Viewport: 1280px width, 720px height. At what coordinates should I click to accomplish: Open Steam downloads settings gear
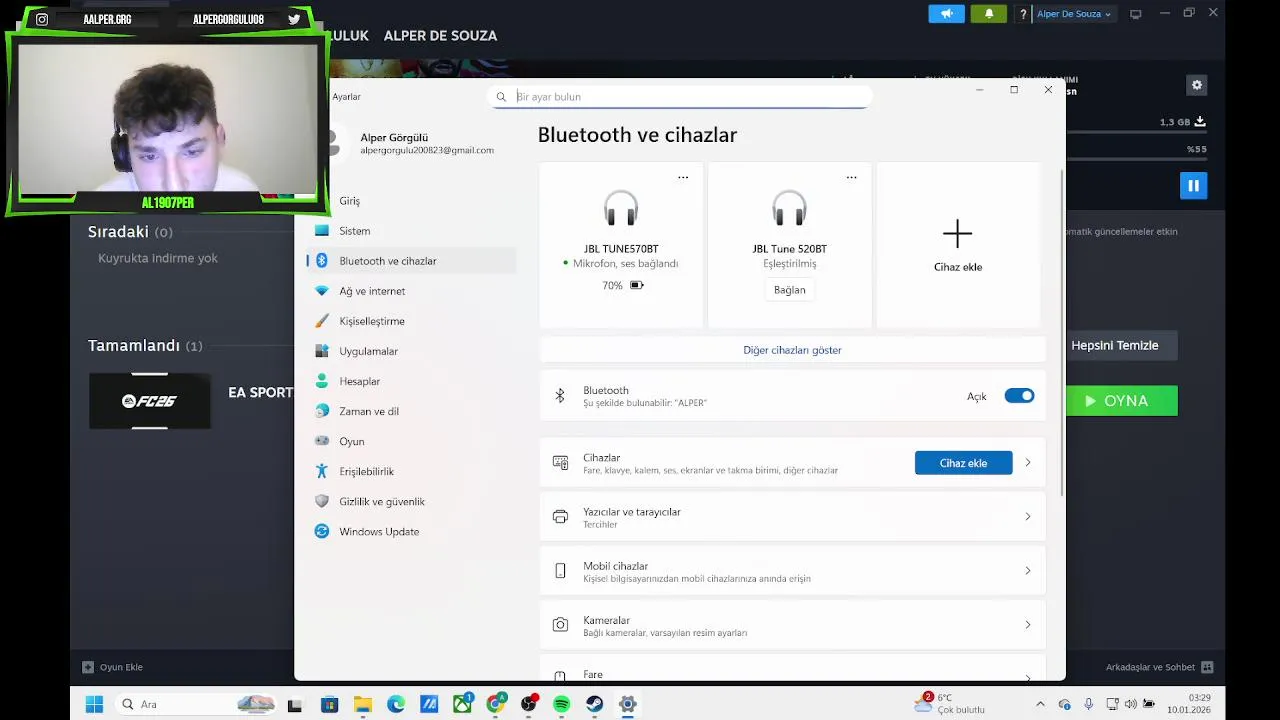coord(1197,85)
